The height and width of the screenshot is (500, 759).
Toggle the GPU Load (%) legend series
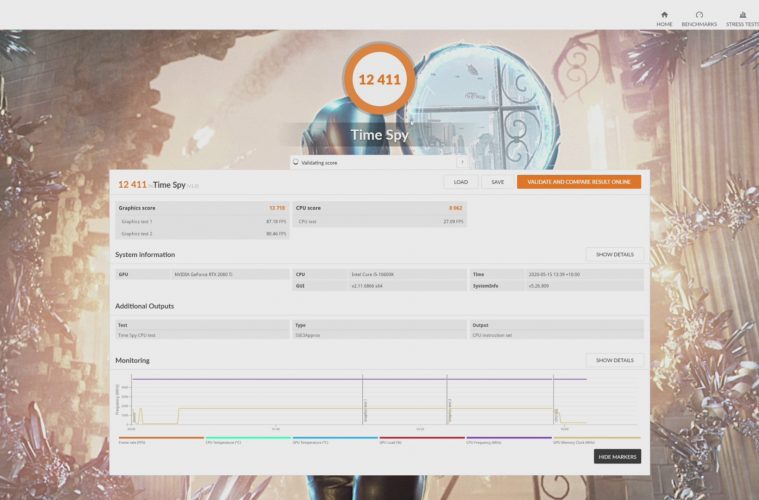422,440
